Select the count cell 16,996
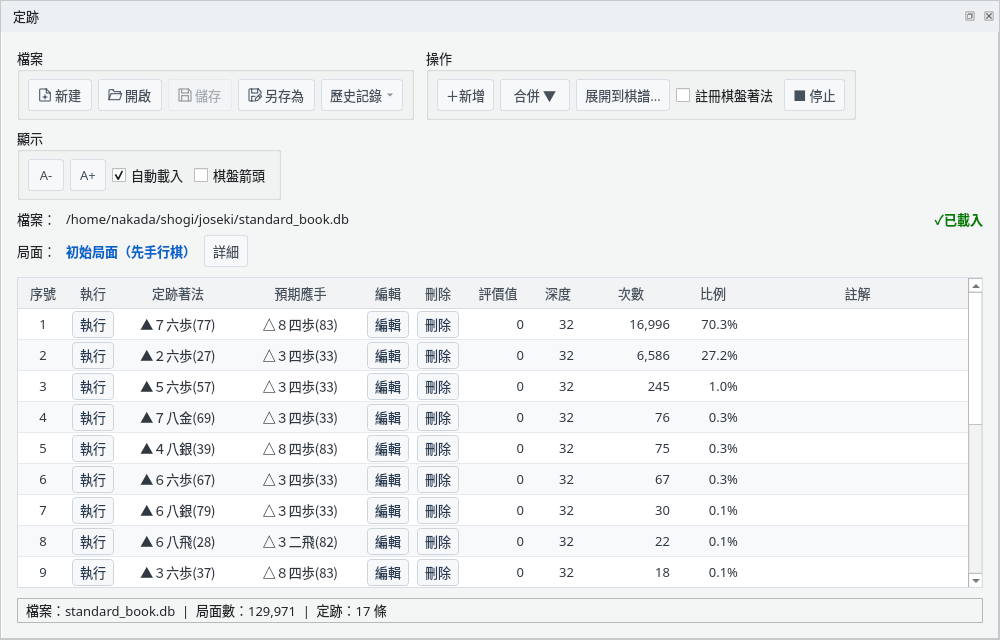The height and width of the screenshot is (640, 1000). point(649,324)
